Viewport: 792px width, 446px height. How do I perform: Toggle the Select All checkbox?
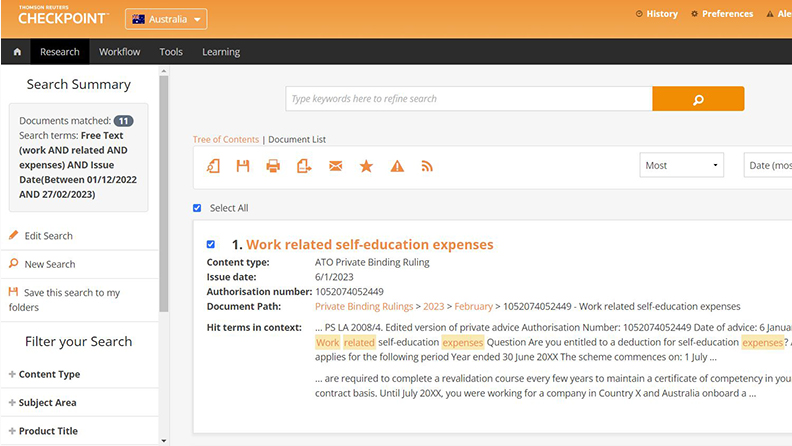click(x=198, y=208)
